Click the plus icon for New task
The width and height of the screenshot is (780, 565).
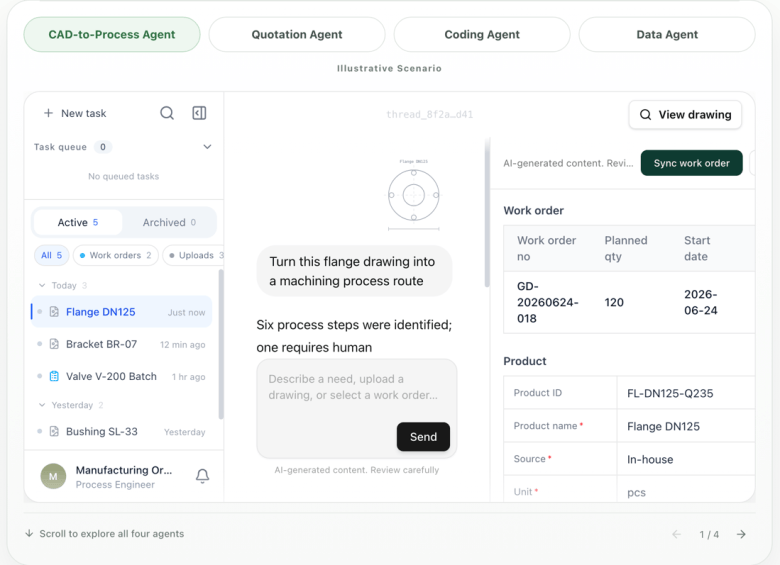pos(48,113)
